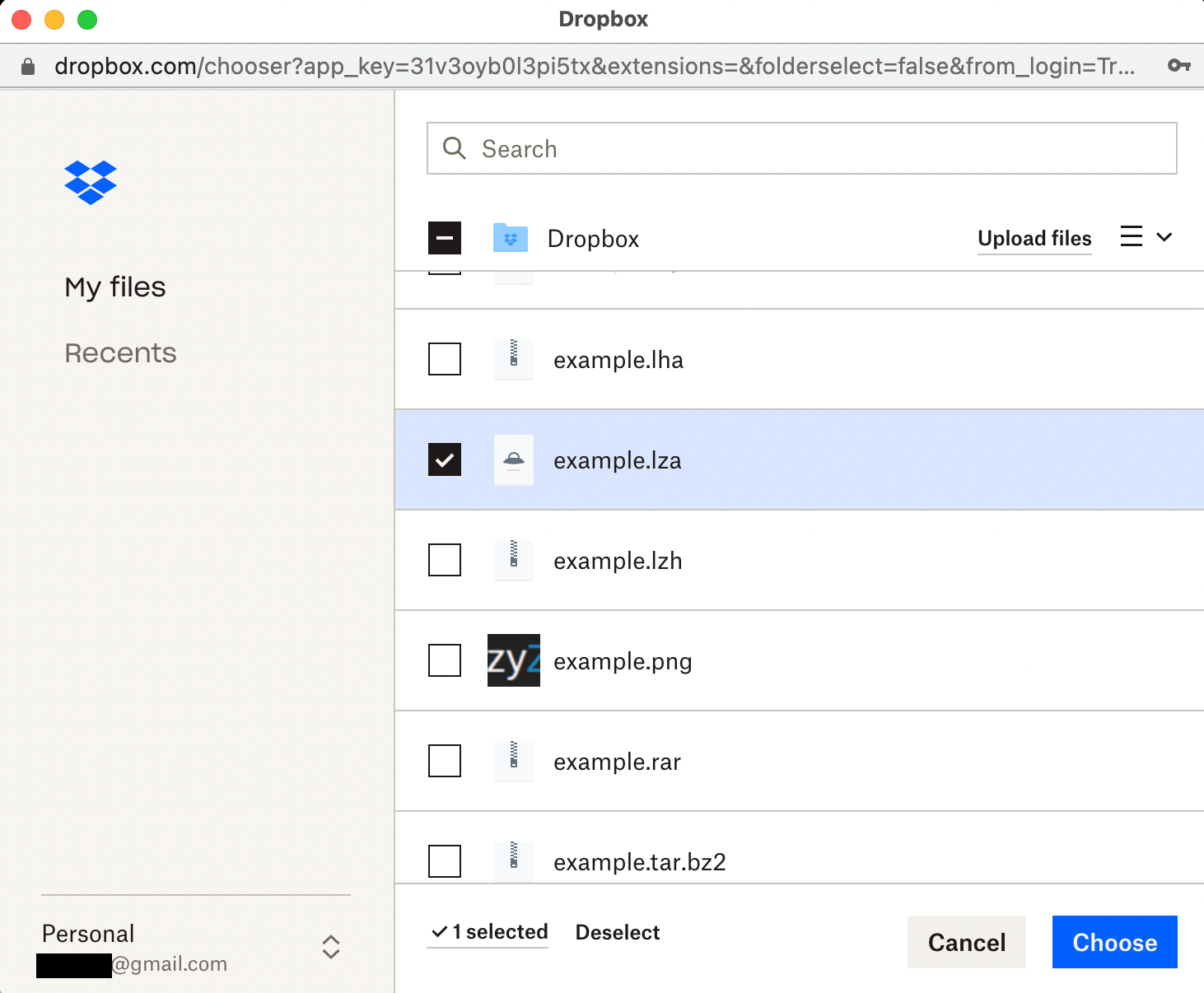Click the example.rar archive file icon

click(514, 761)
